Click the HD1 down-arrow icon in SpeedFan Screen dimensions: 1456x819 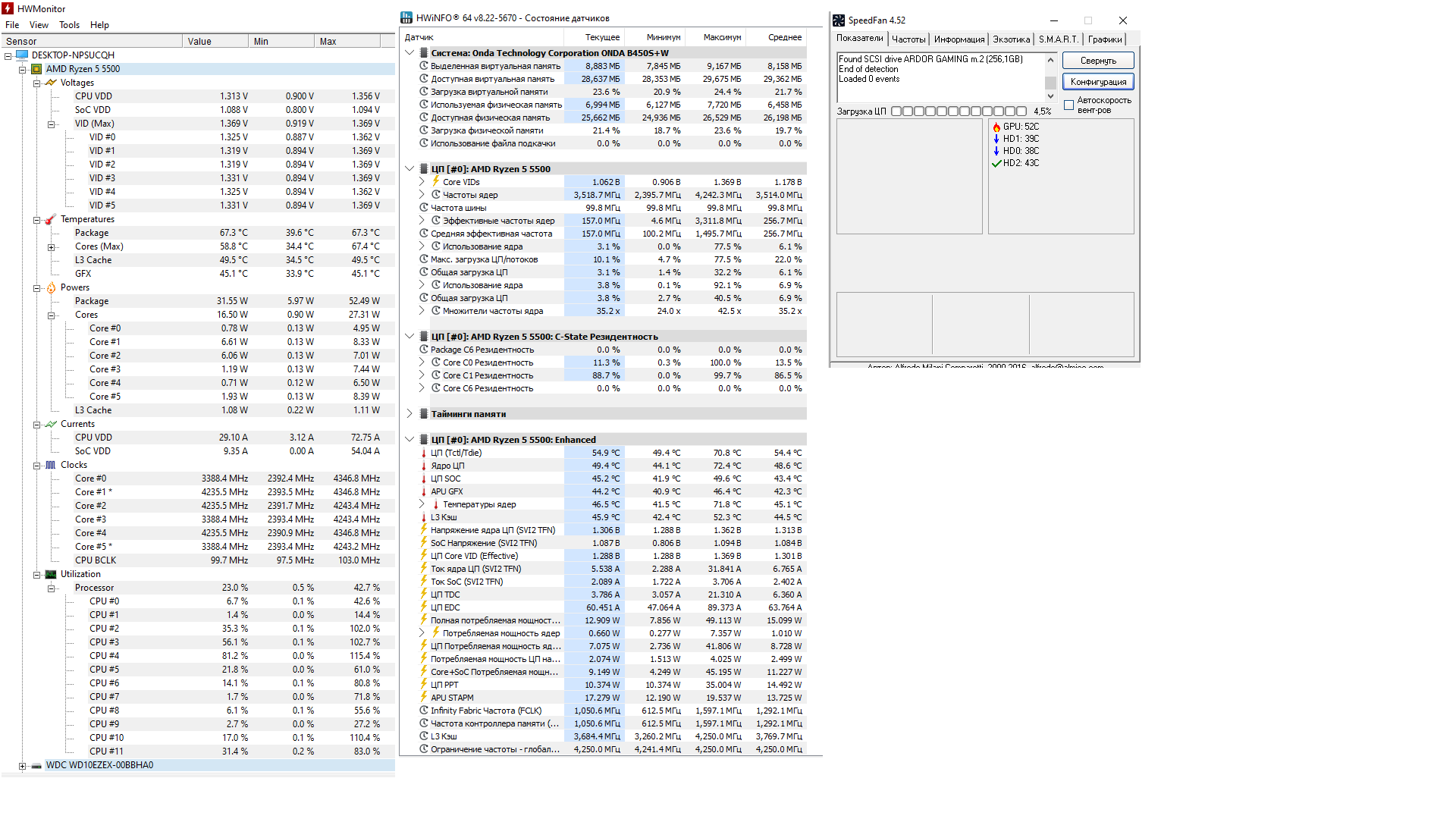tap(996, 139)
